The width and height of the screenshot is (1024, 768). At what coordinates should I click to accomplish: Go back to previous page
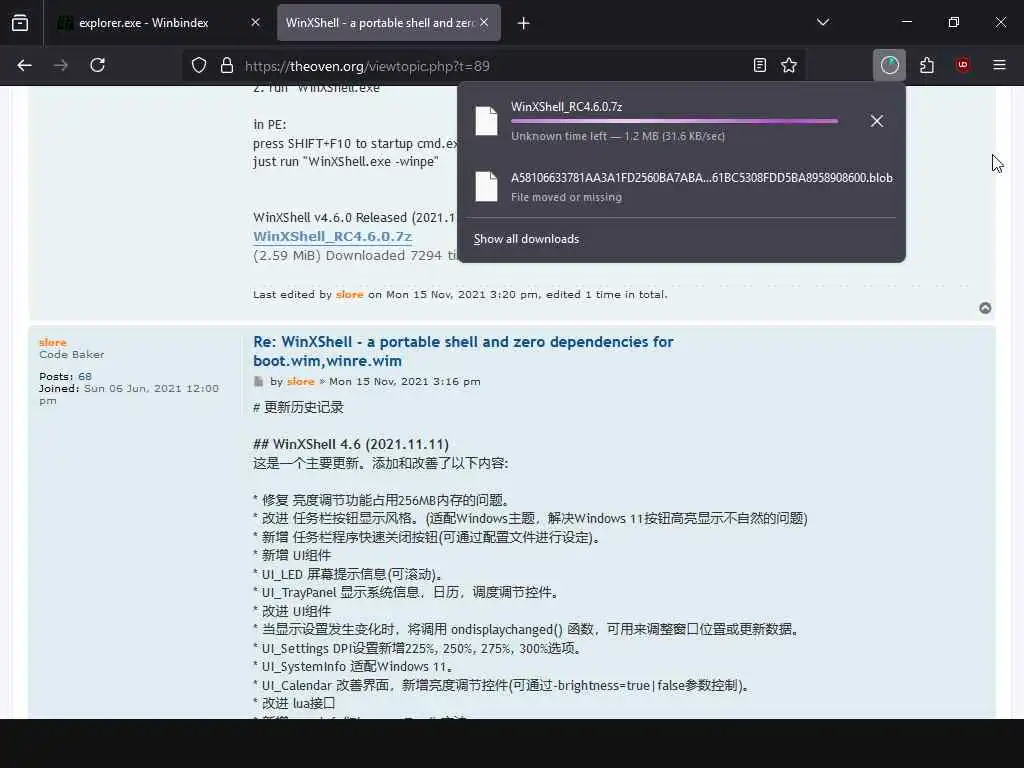(x=25, y=65)
